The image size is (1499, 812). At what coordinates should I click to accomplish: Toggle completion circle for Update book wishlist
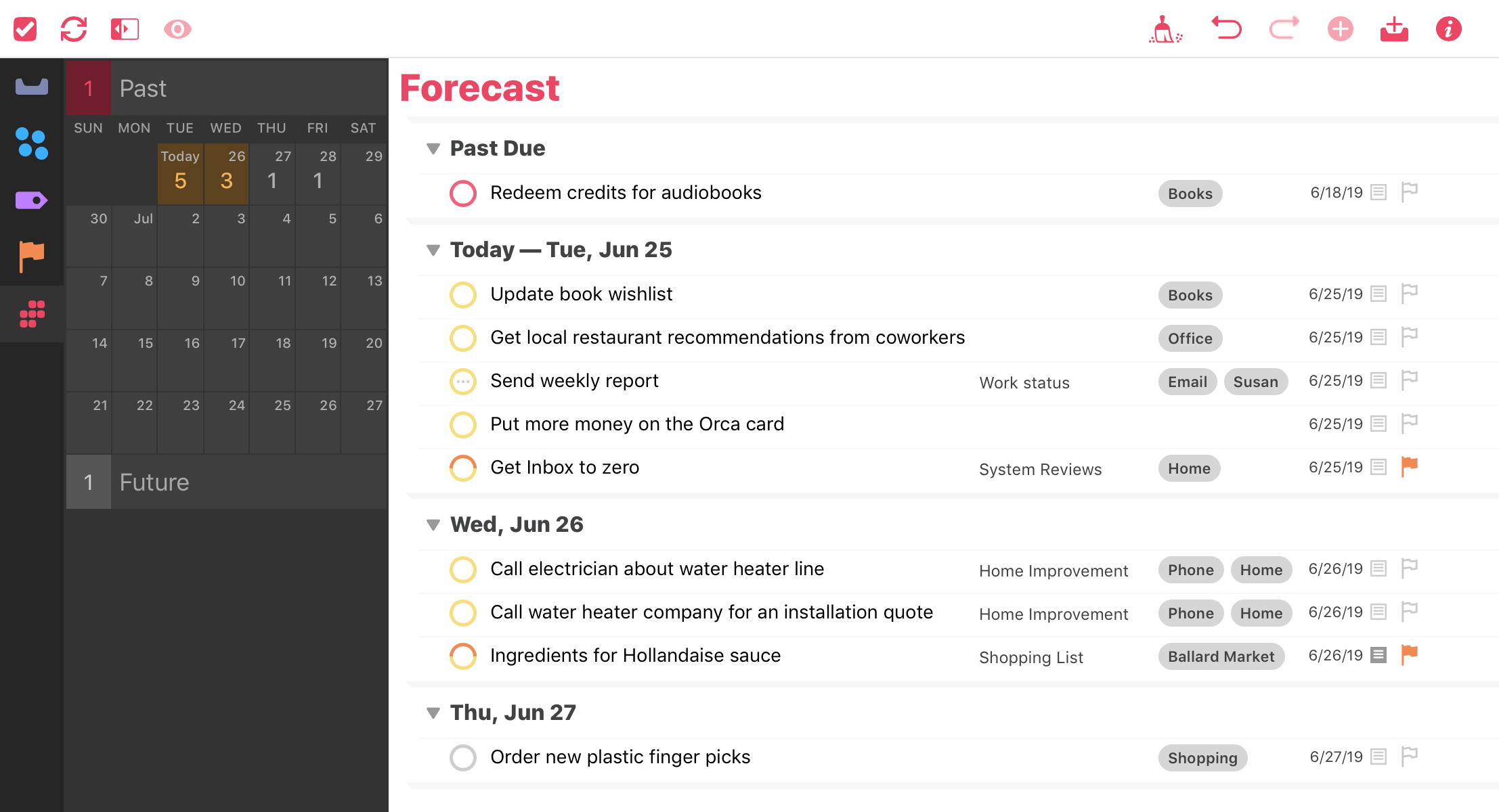click(x=462, y=294)
